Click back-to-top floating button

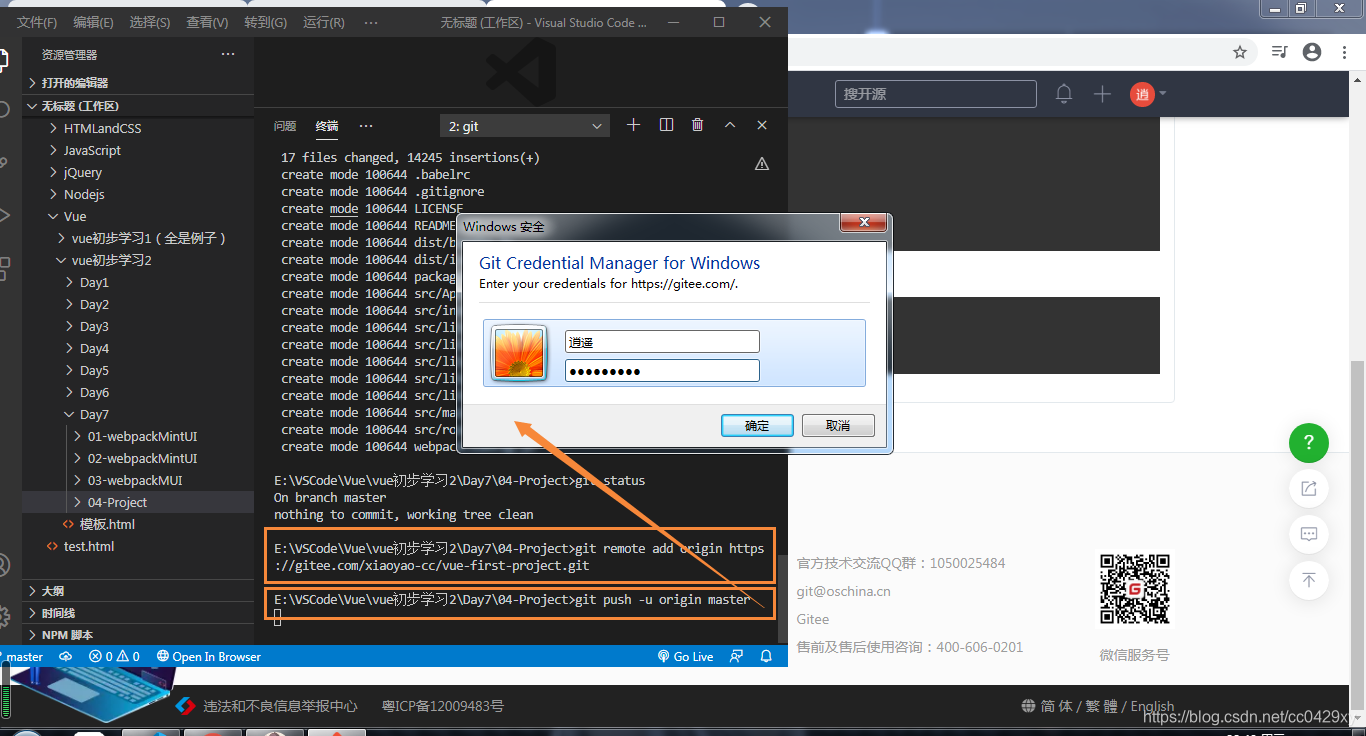point(1309,580)
